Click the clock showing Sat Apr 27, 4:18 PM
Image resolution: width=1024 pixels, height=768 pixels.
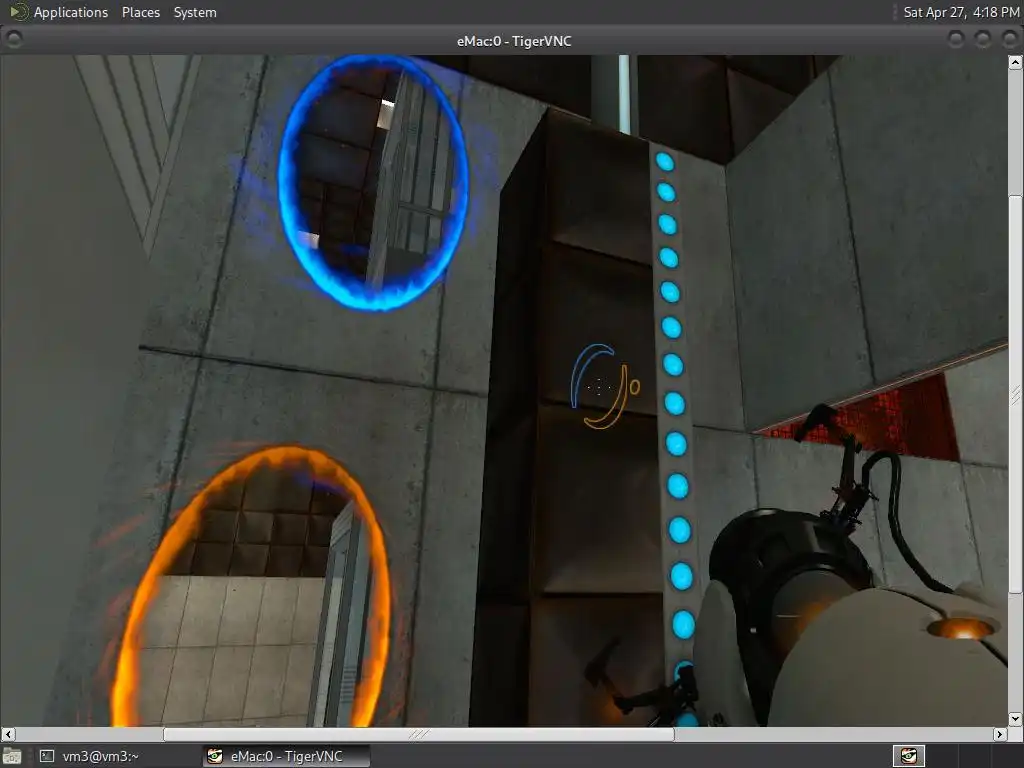(961, 12)
